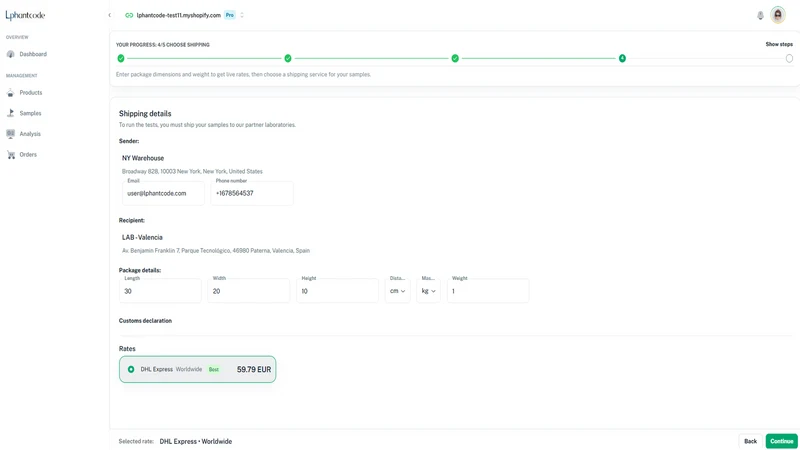
Task: Click the Selected rate DHL Express text
Action: tap(195, 441)
